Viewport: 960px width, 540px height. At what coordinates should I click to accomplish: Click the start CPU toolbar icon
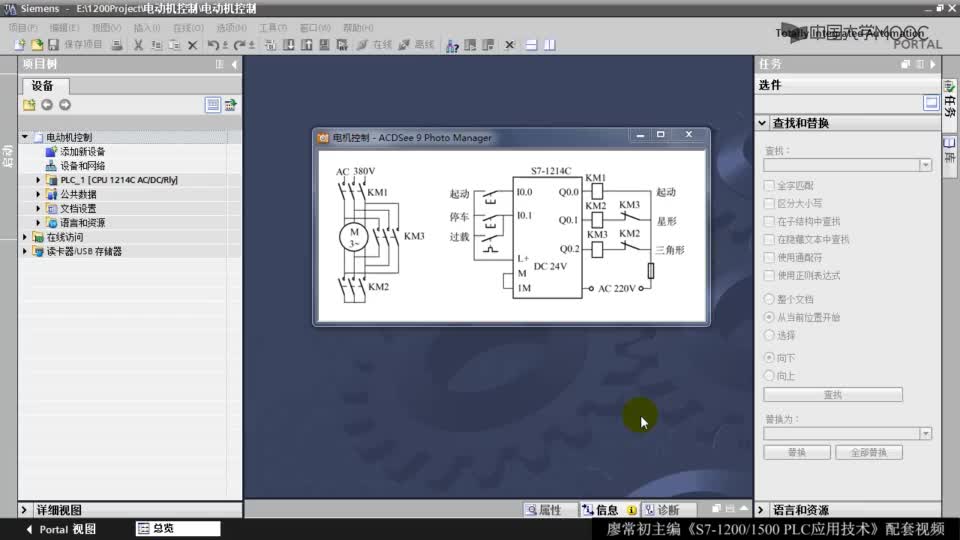pyautogui.click(x=470, y=45)
